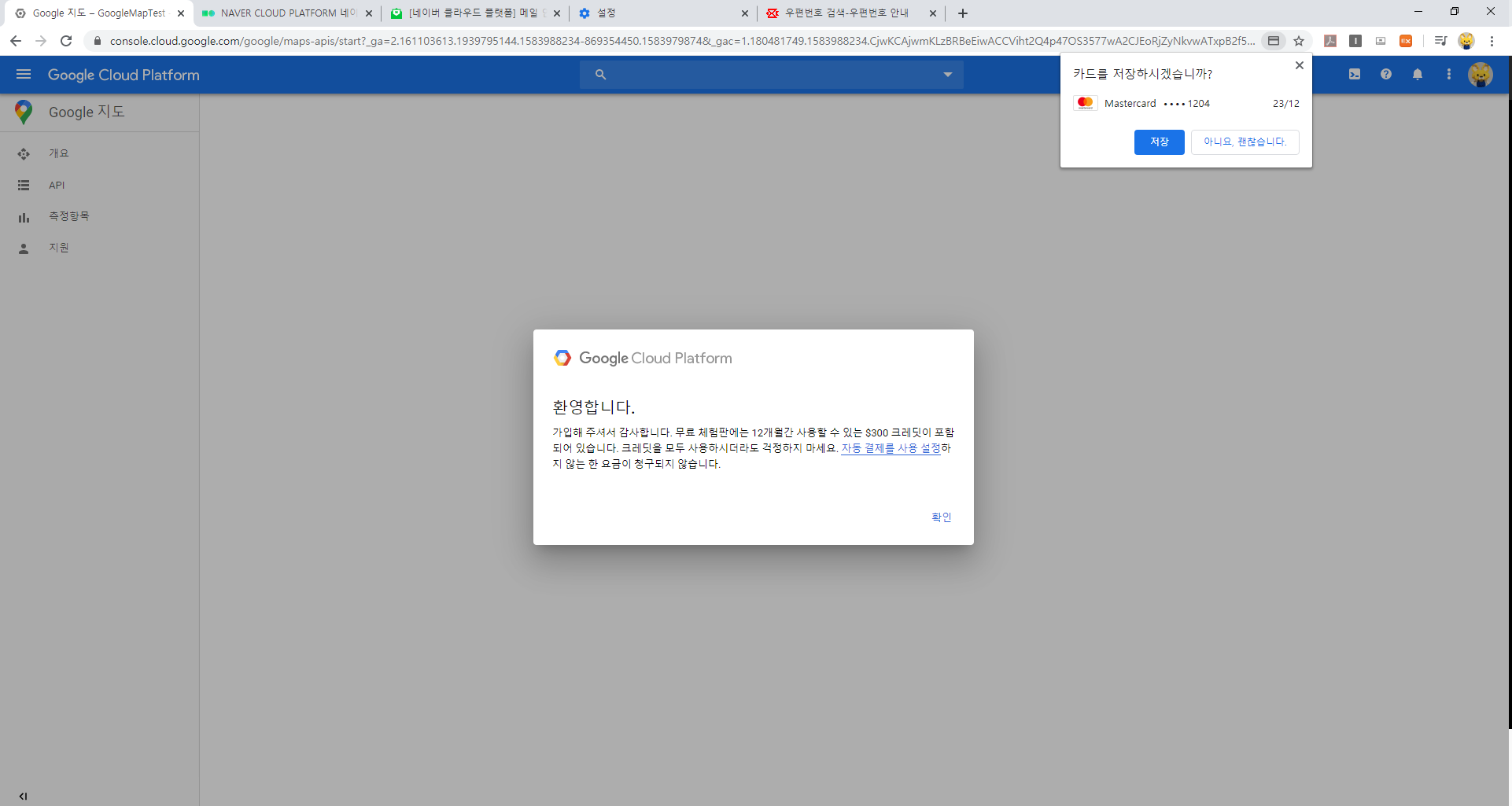Open the help question mark icon
Viewport: 1512px width, 806px height.
[x=1386, y=75]
